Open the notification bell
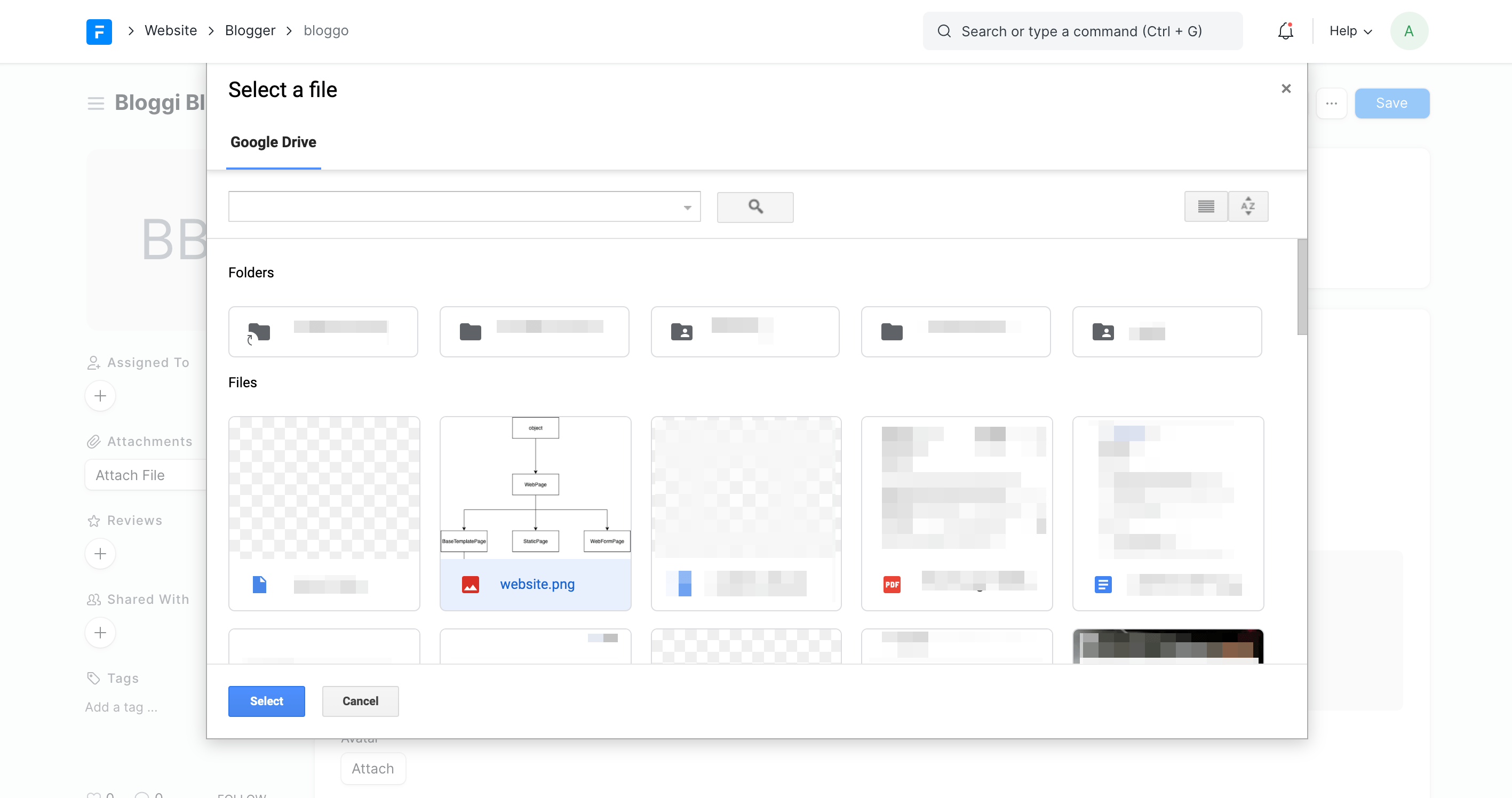Screen dimensions: 1512x798 pyautogui.click(x=1285, y=31)
